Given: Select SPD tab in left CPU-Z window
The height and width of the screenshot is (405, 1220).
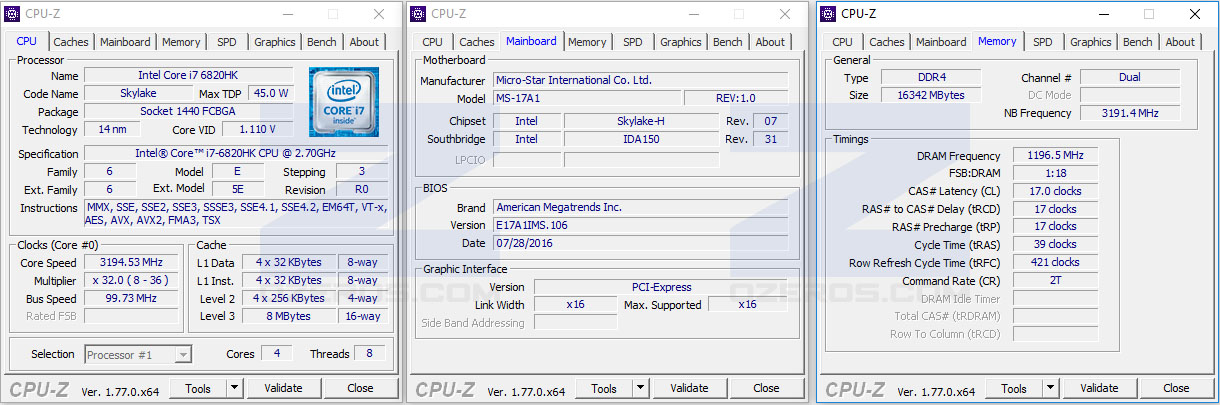Looking at the screenshot, I should point(227,42).
